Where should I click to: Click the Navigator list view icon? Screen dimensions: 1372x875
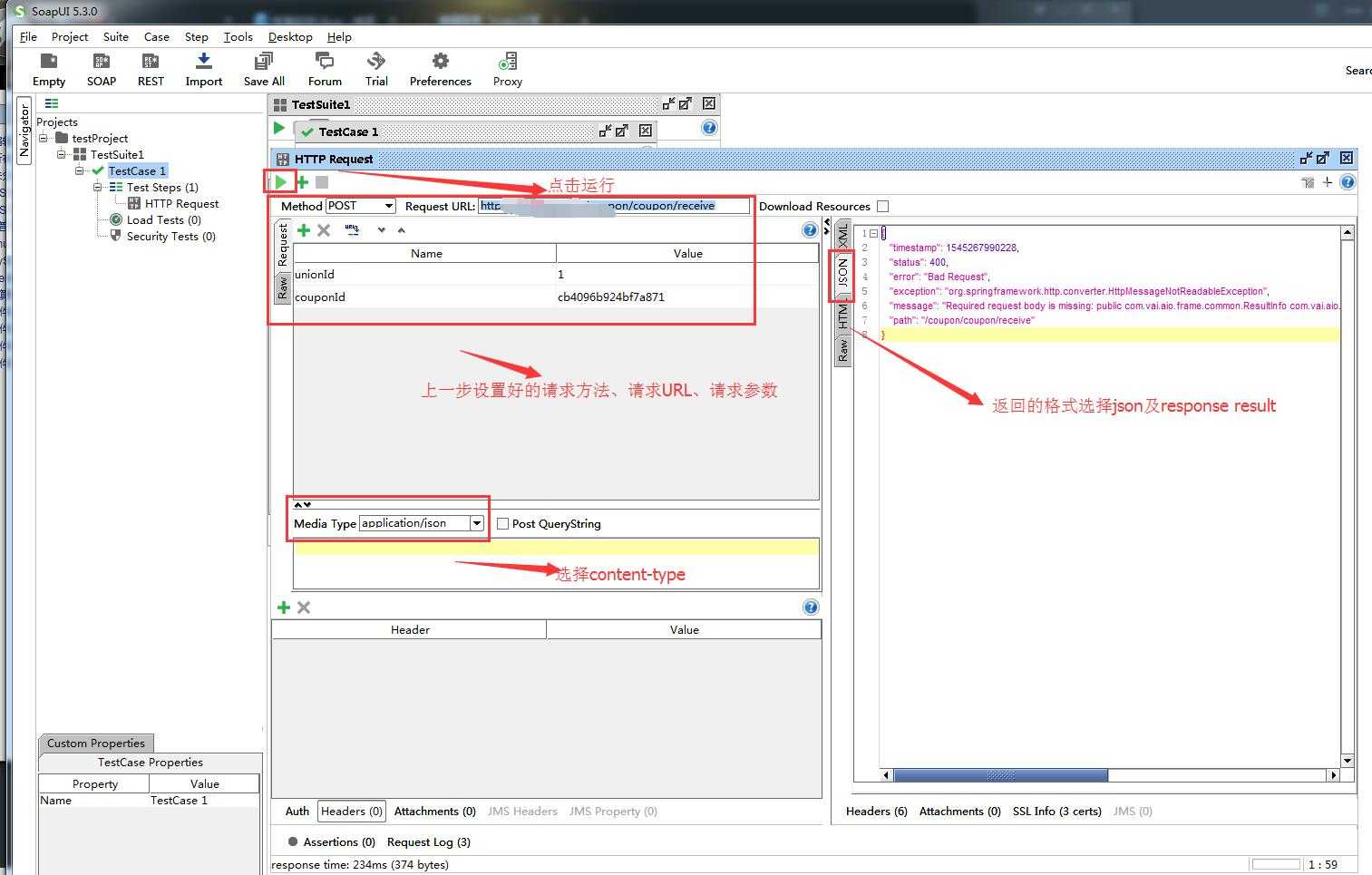point(52,103)
